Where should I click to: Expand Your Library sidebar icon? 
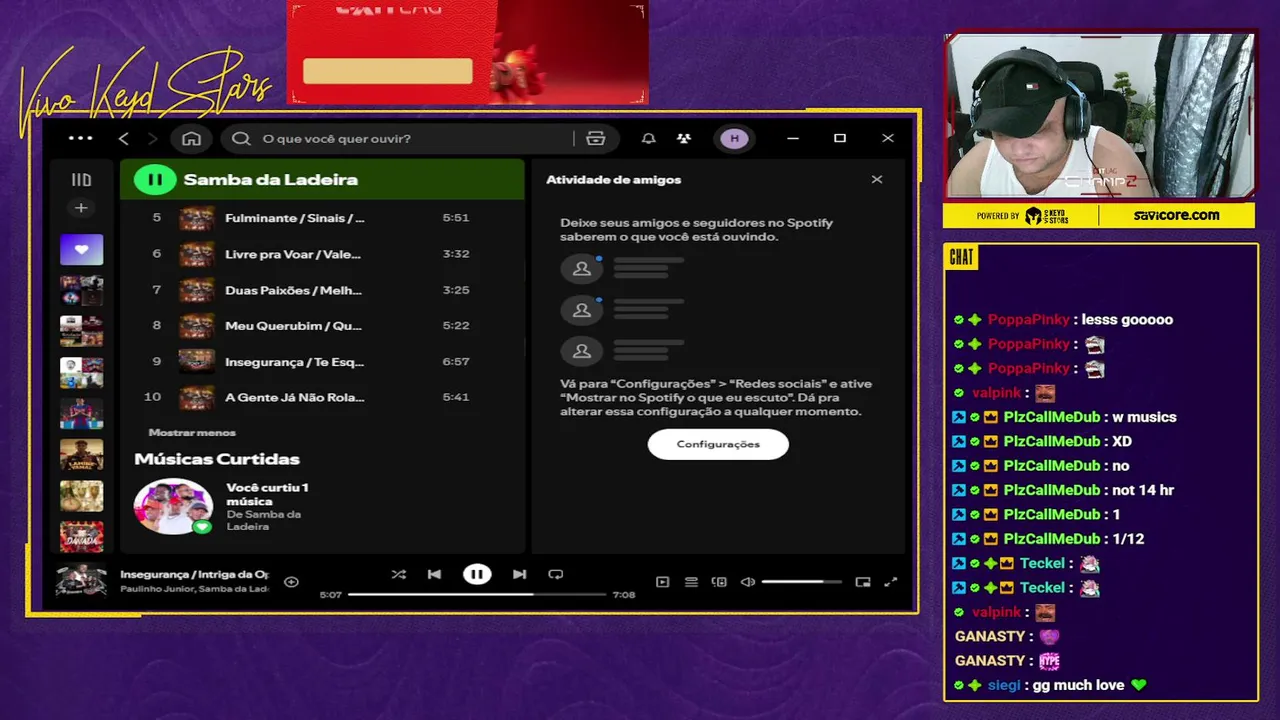click(x=81, y=180)
